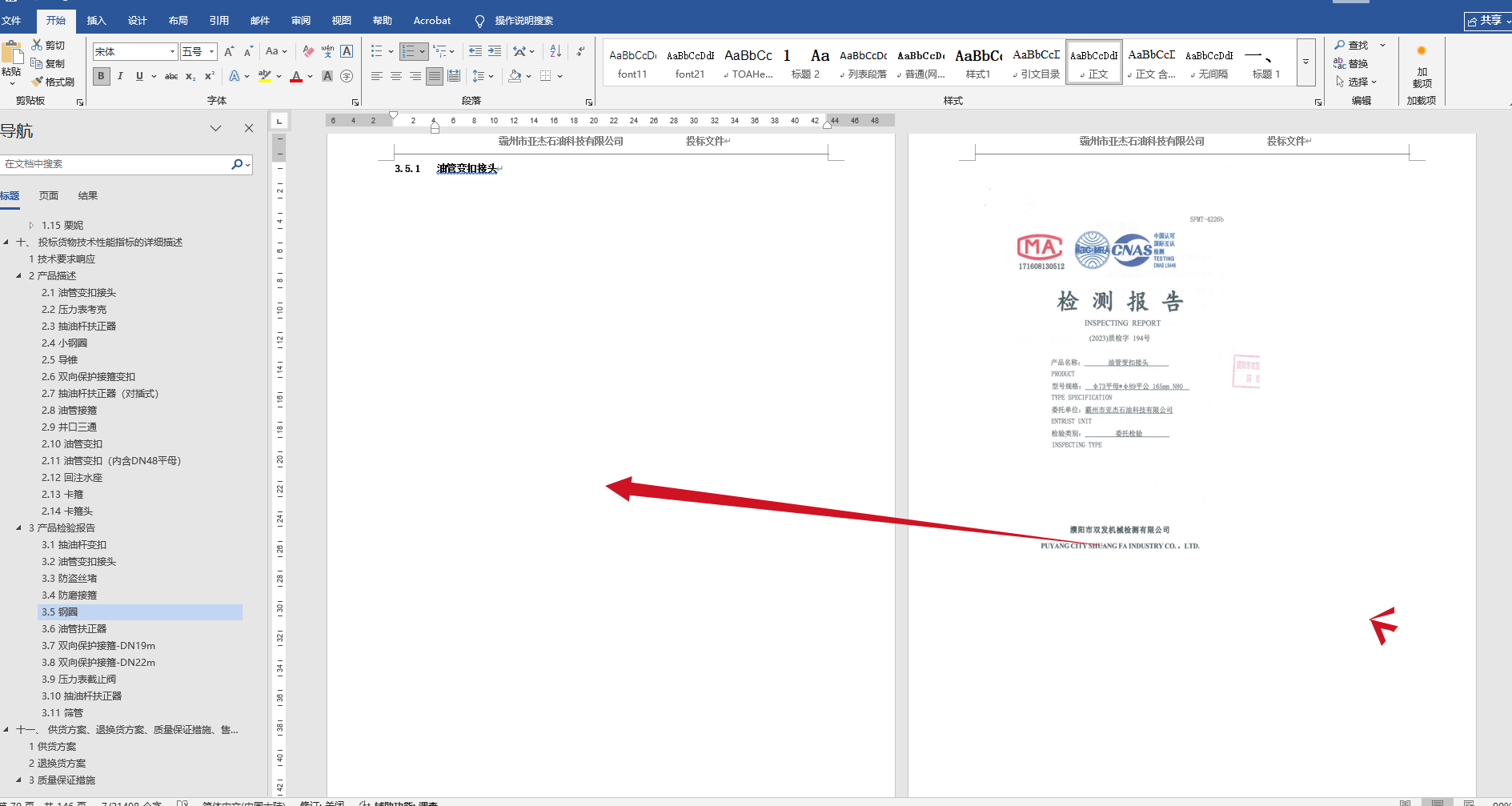This screenshot has height=806, width=1512.
Task: Center align the paragraph text
Action: tap(395, 76)
